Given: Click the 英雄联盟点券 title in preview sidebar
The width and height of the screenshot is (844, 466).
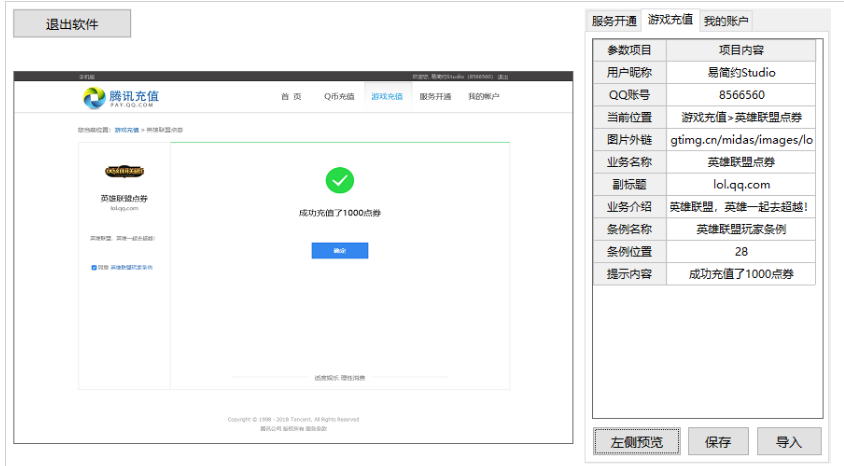Looking at the screenshot, I should click(x=124, y=199).
